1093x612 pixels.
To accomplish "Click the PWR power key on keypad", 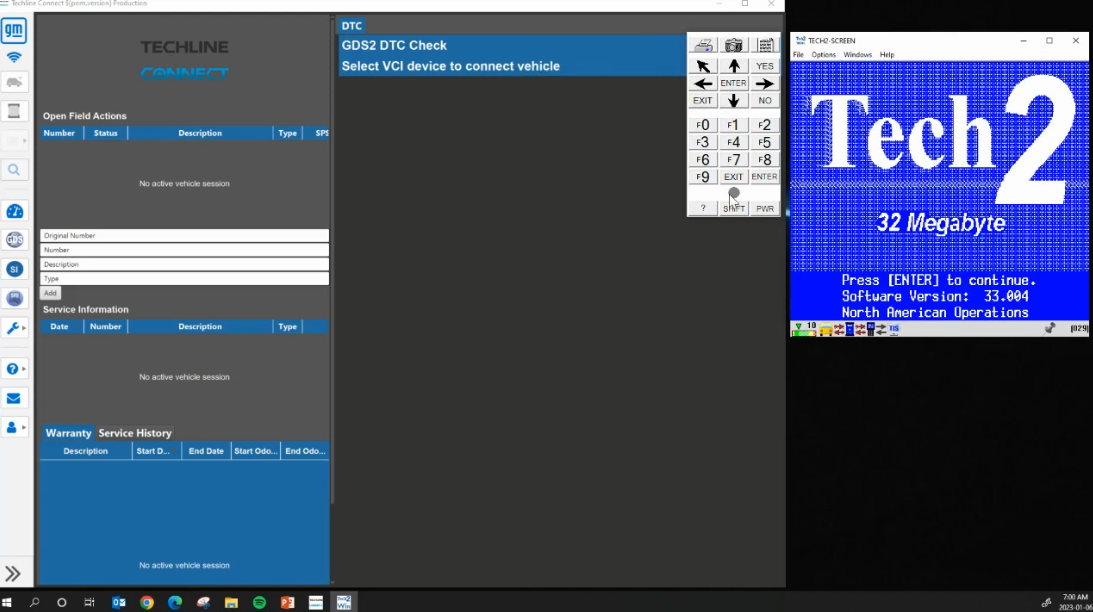I will point(765,208).
